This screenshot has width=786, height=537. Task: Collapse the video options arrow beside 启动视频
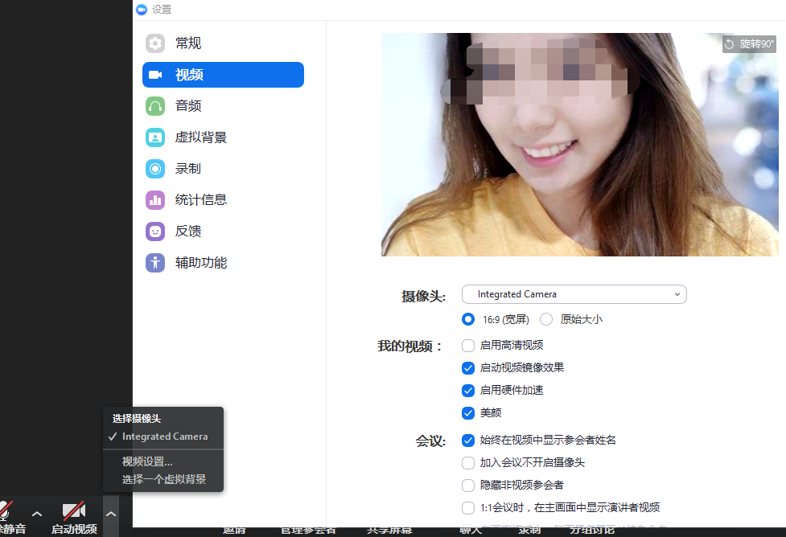pyautogui.click(x=111, y=514)
